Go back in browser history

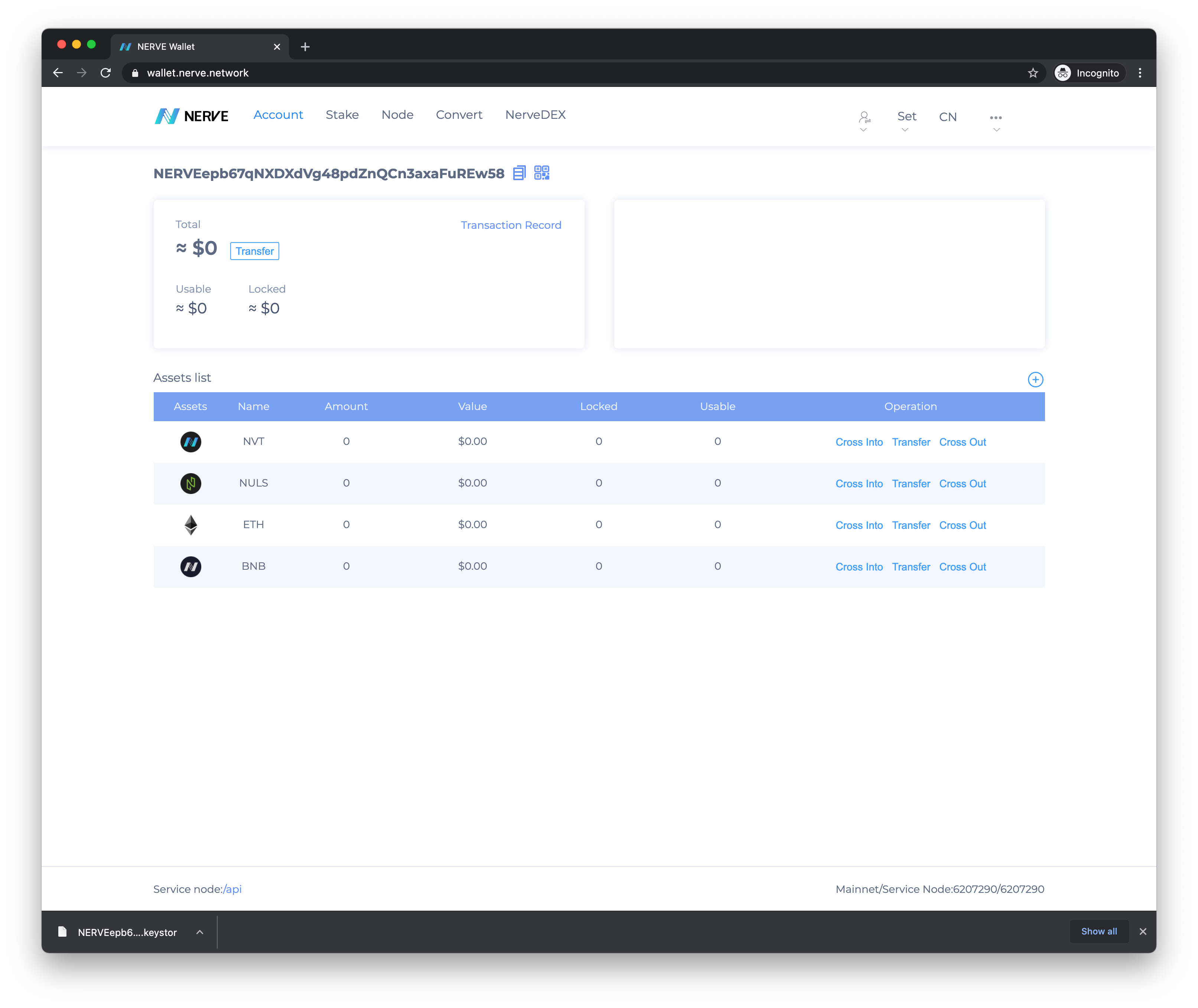(58, 73)
